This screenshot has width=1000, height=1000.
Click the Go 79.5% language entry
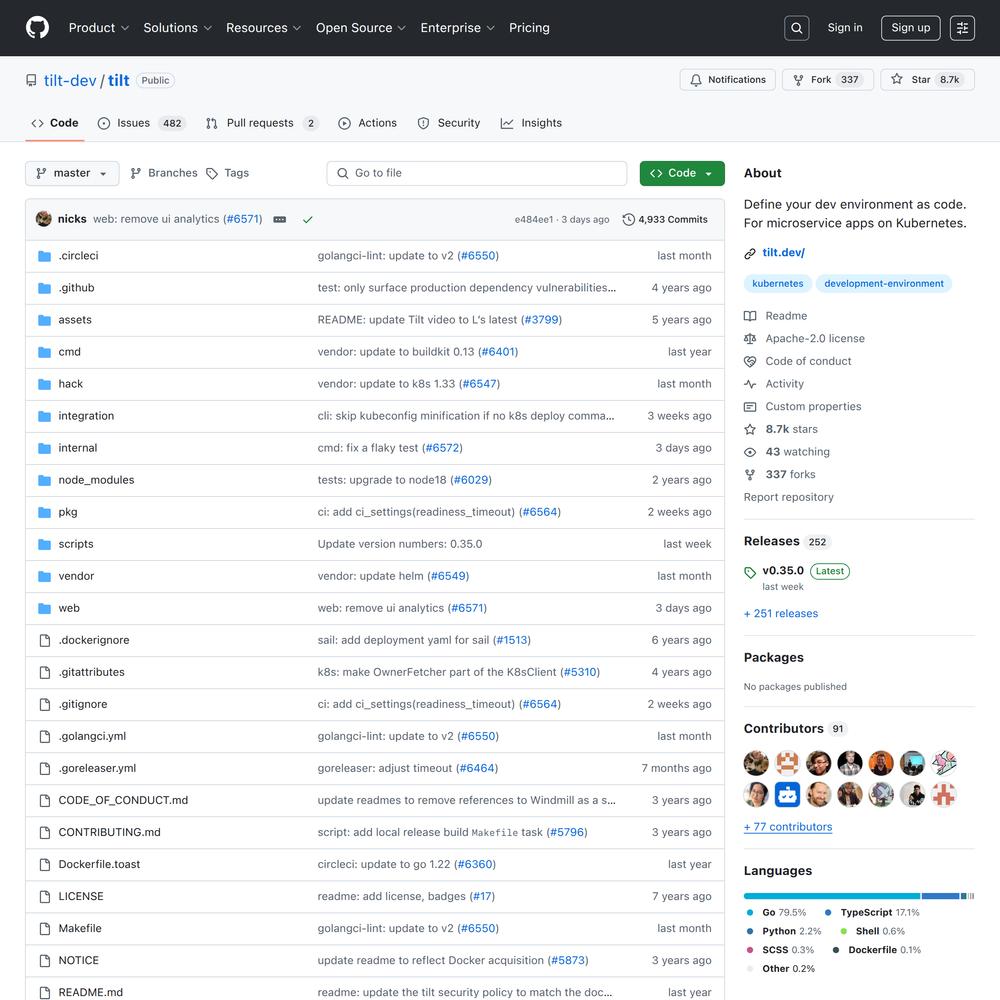point(776,913)
